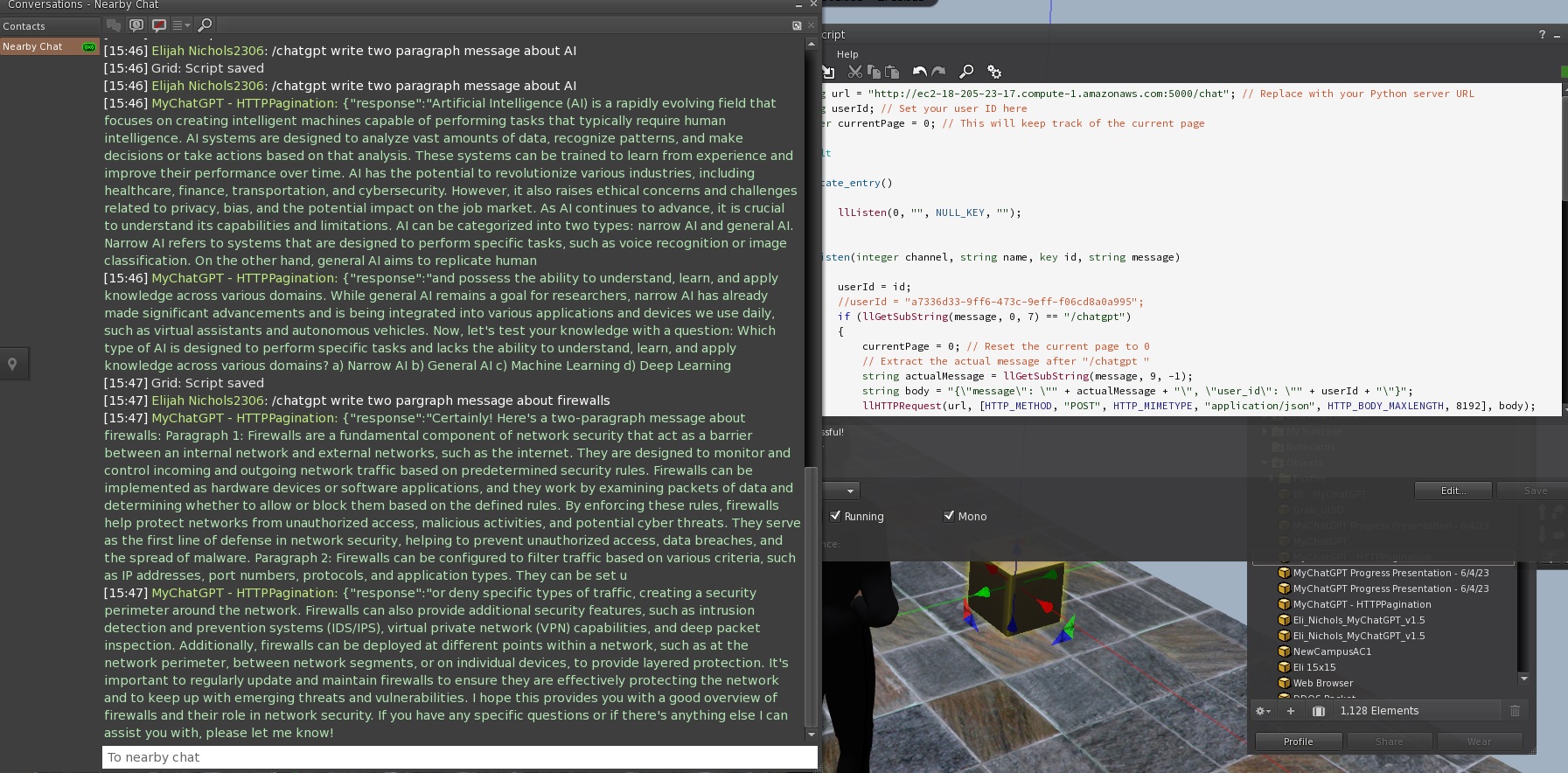Click the chat search magnifier icon
Screen dimensions: 1568x773
pyautogui.click(x=205, y=25)
